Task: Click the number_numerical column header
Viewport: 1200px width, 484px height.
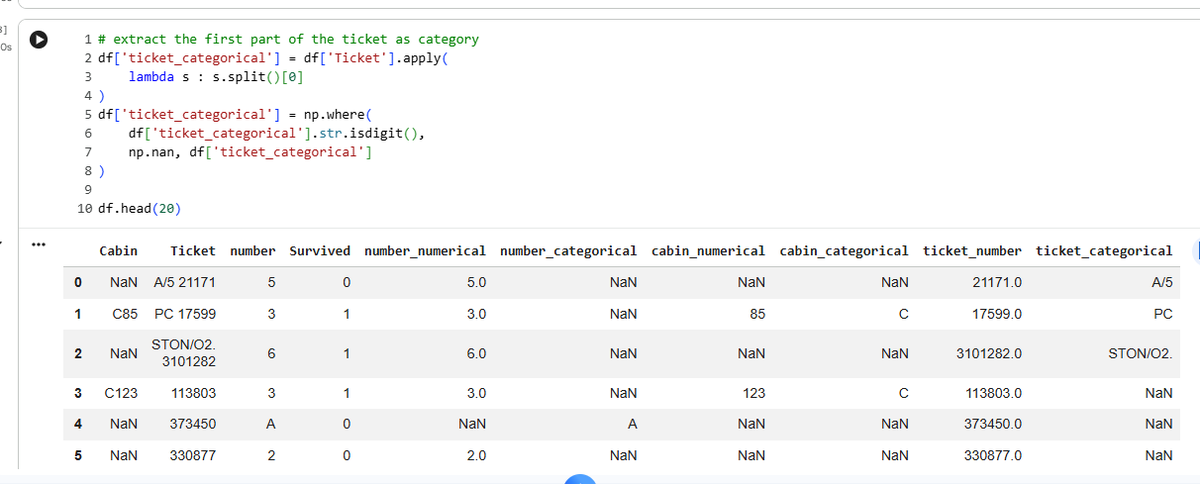Action: pyautogui.click(x=426, y=250)
